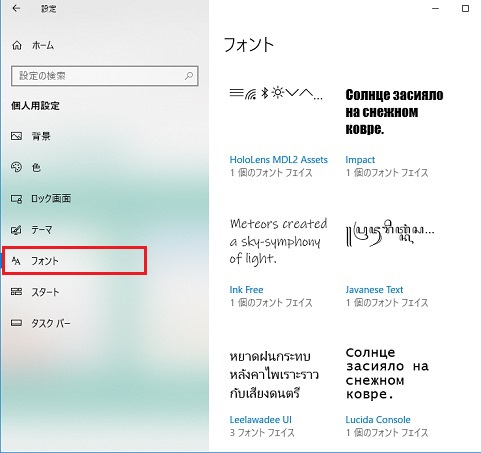Open the Ink Free font details
The height and width of the screenshot is (453, 481).
click(x=246, y=290)
